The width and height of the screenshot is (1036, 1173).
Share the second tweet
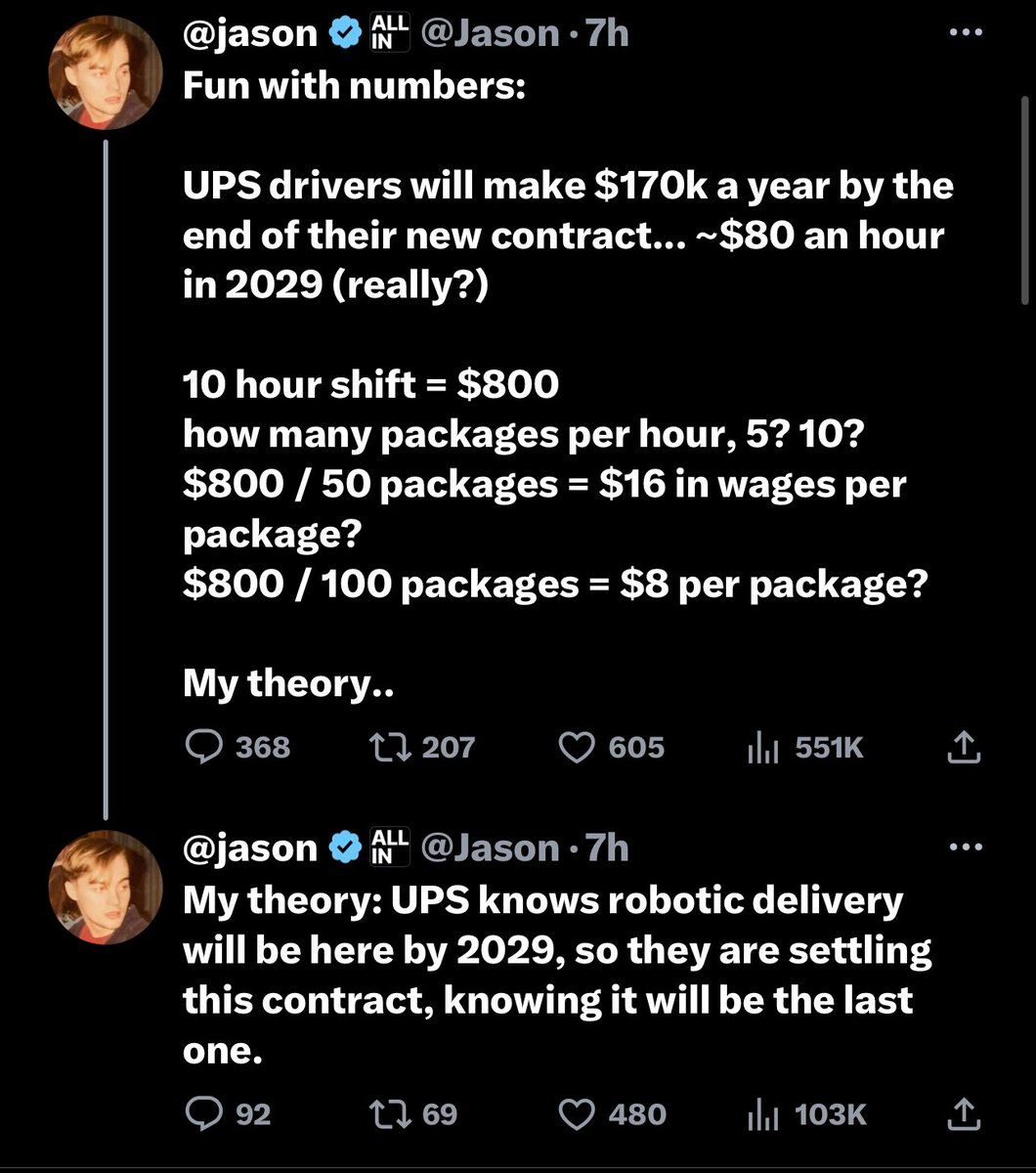pyautogui.click(x=964, y=1113)
